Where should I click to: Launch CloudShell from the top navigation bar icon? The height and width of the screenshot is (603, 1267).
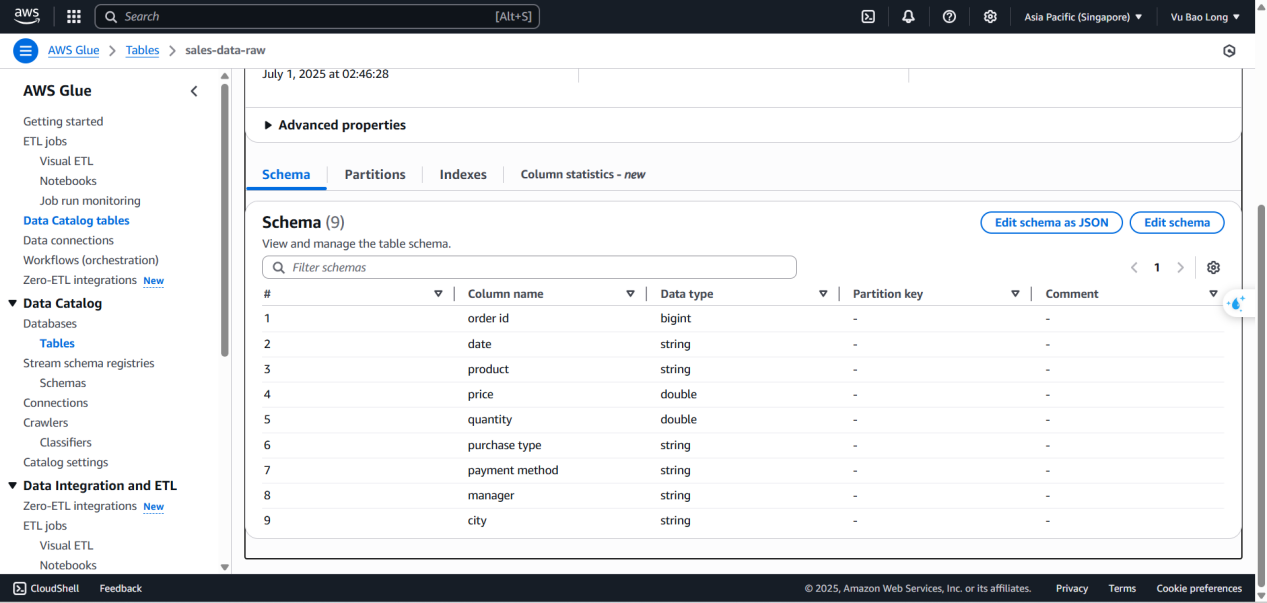[x=869, y=16]
